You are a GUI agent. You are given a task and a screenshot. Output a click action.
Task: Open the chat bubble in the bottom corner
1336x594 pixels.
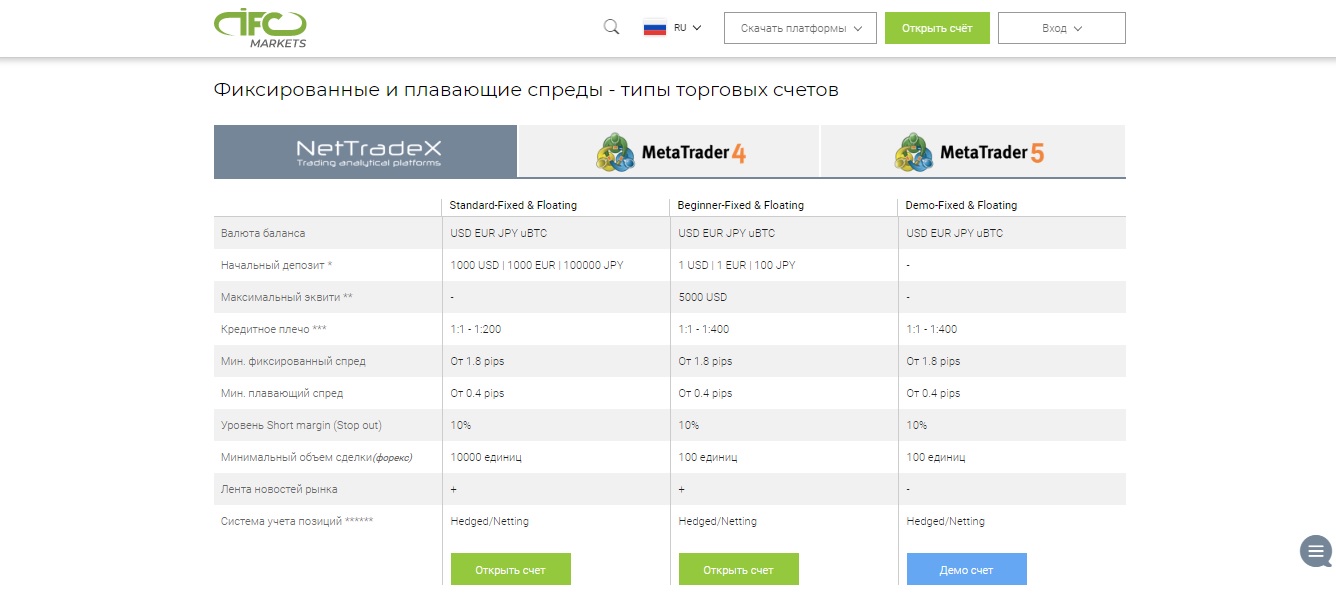point(1314,551)
